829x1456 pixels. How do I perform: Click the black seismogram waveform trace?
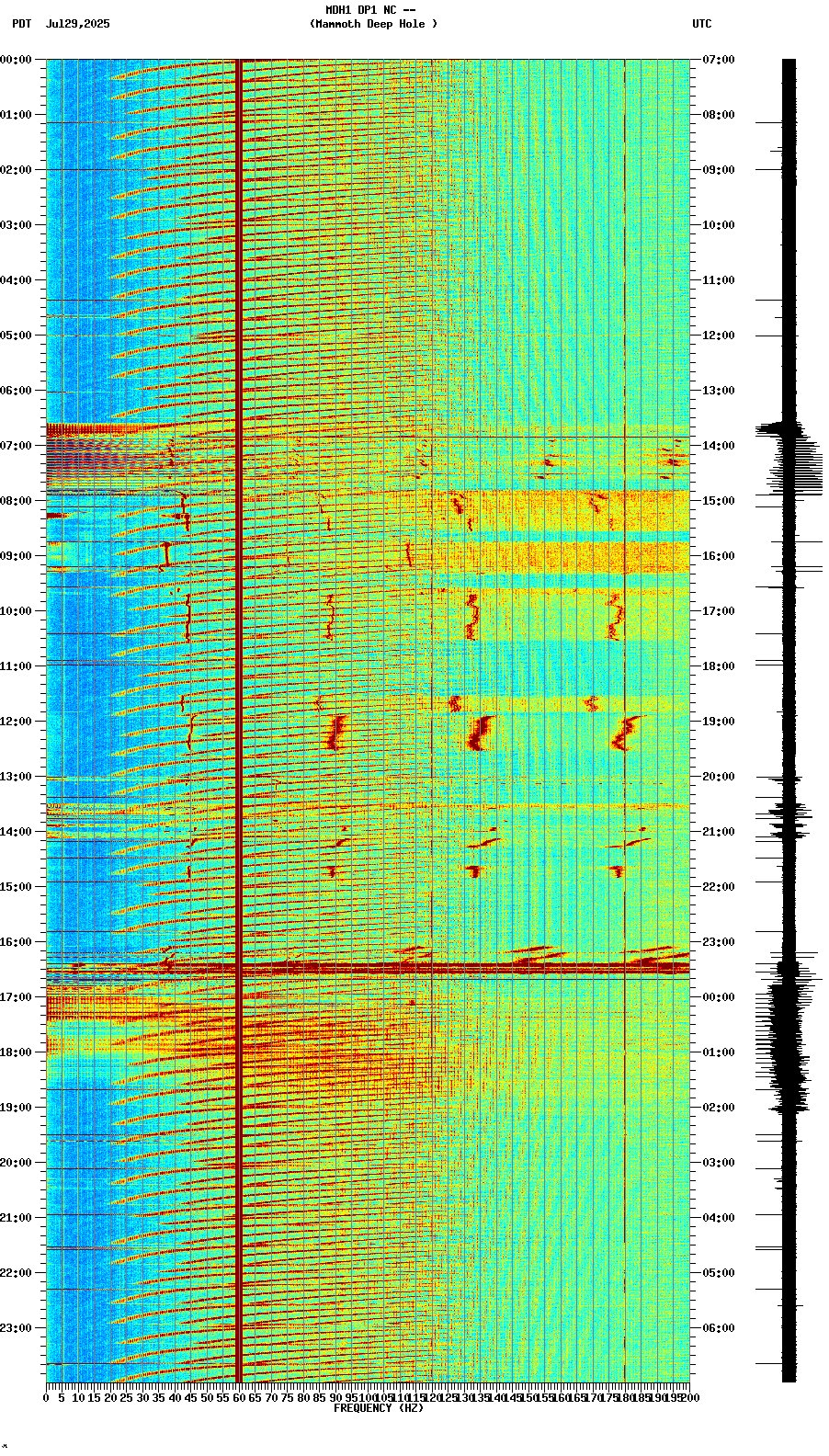[x=789, y=721]
